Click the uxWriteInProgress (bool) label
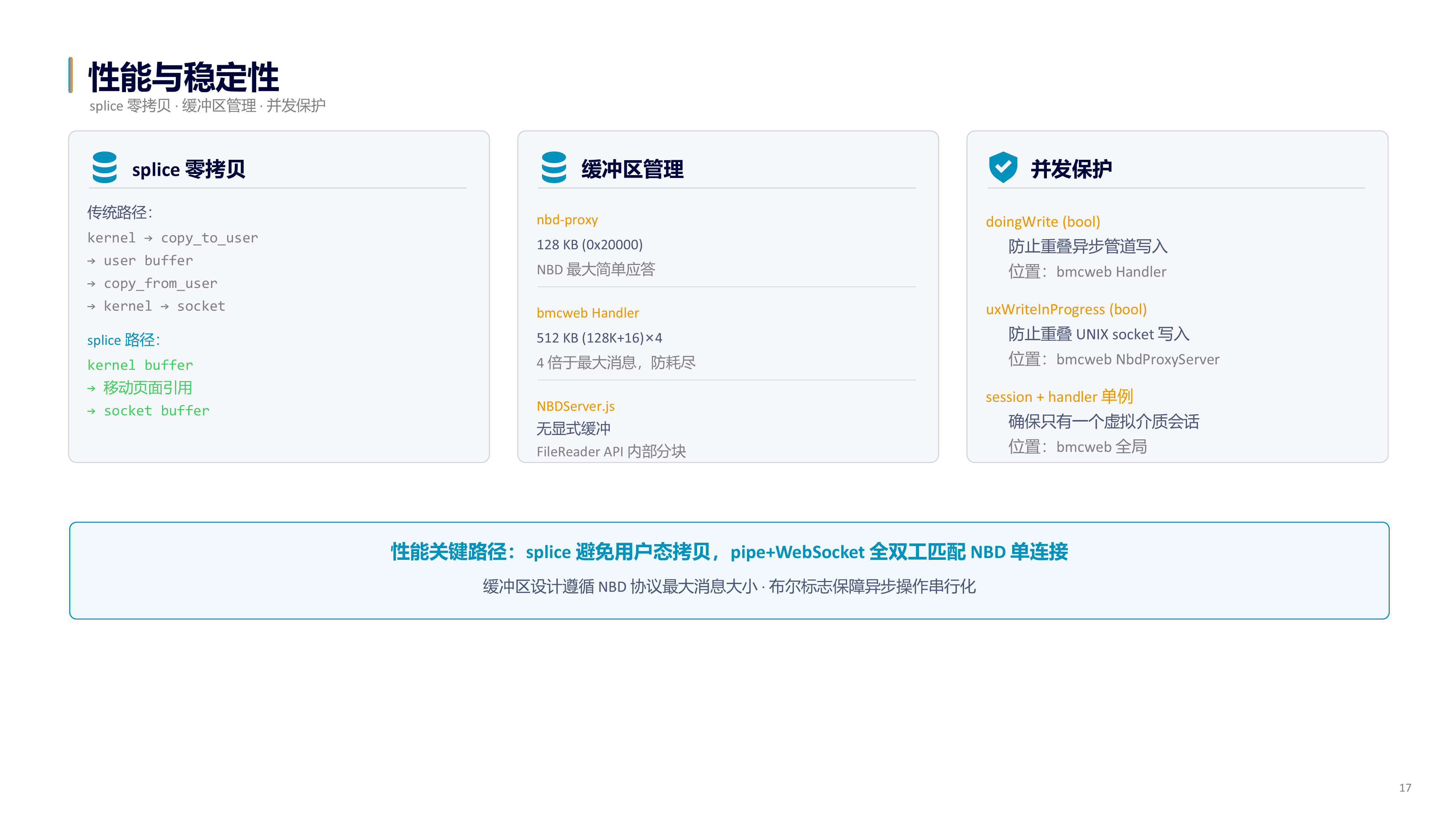 pyautogui.click(x=1066, y=309)
